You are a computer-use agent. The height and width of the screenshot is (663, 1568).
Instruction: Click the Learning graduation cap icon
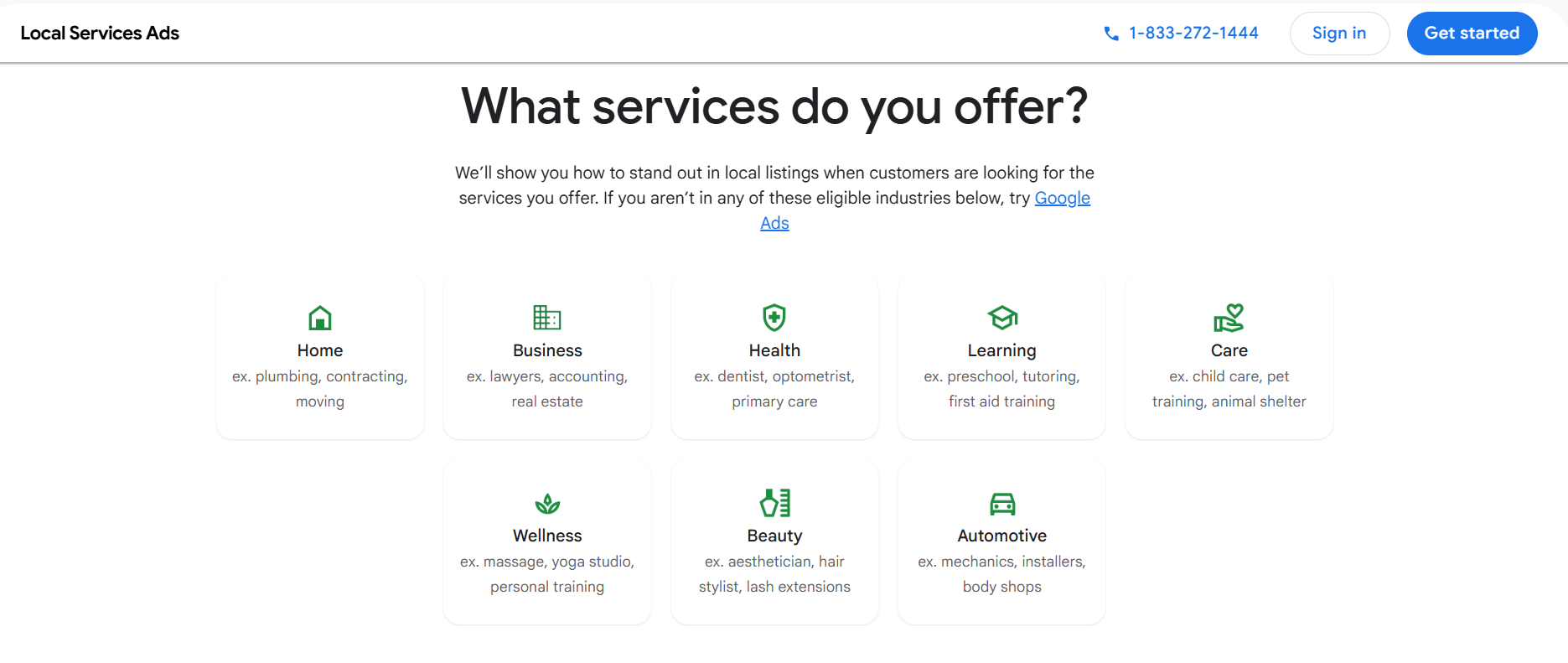1002,318
